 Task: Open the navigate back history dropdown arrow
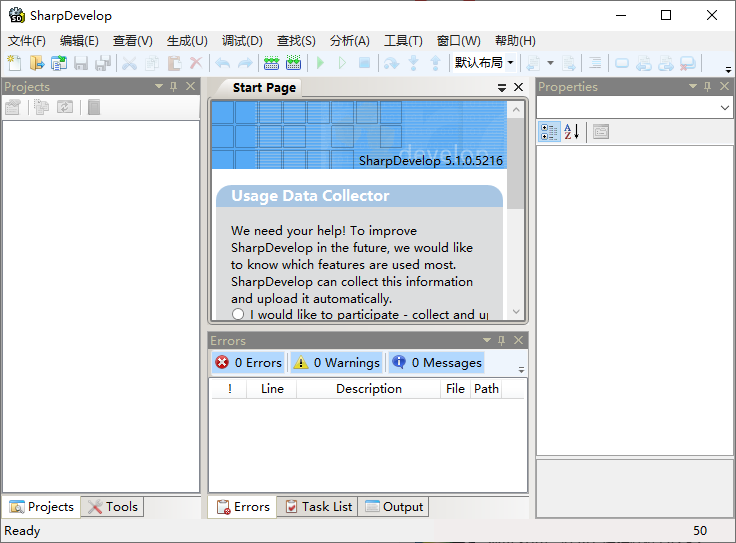tap(551, 62)
